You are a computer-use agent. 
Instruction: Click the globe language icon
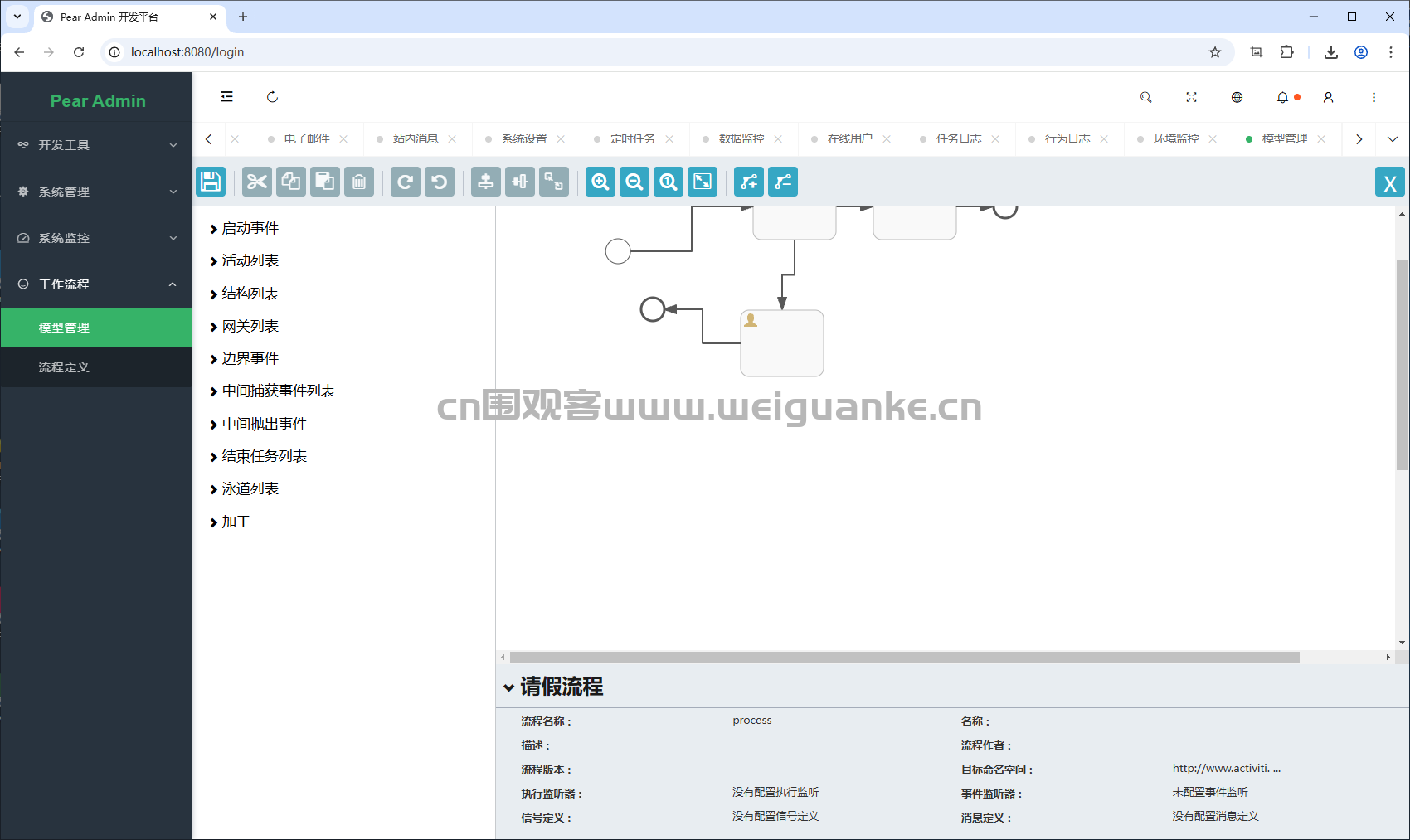click(x=1237, y=97)
